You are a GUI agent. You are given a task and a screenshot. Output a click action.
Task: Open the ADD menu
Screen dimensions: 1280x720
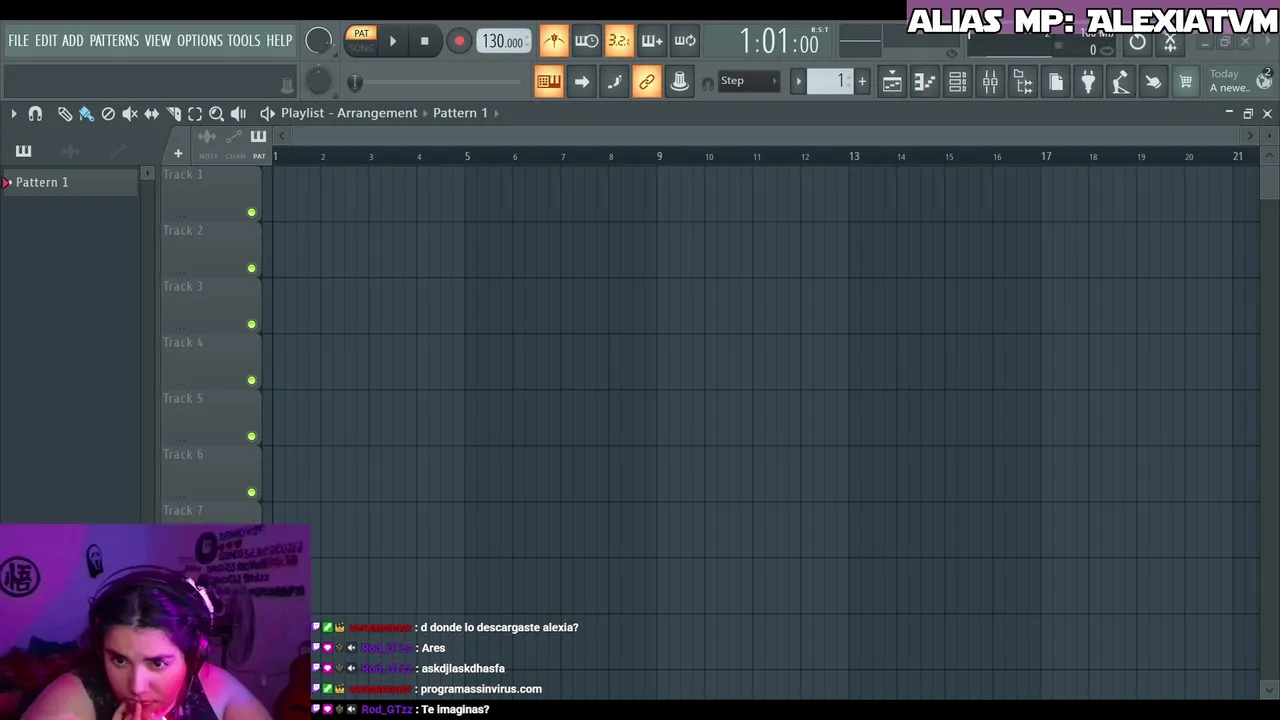tap(72, 40)
